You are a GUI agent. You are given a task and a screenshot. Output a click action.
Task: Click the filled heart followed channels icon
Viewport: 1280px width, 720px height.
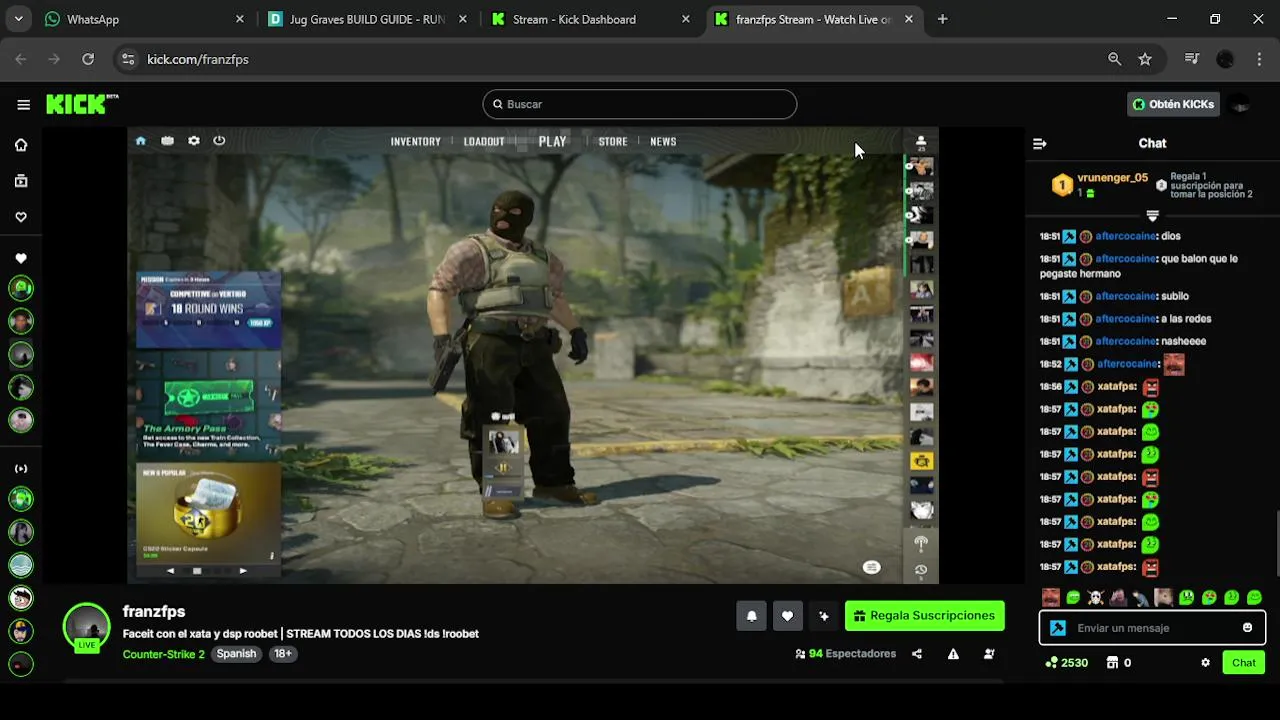[21, 259]
